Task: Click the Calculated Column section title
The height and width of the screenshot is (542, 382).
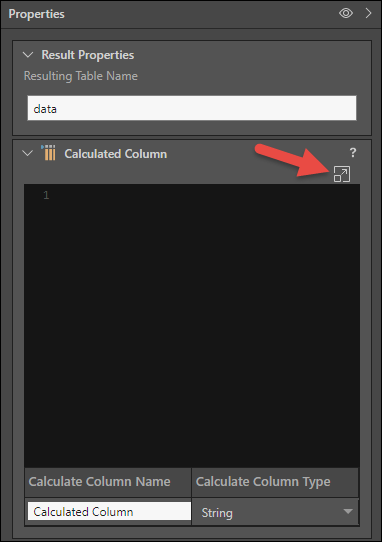Action: click(x=115, y=154)
